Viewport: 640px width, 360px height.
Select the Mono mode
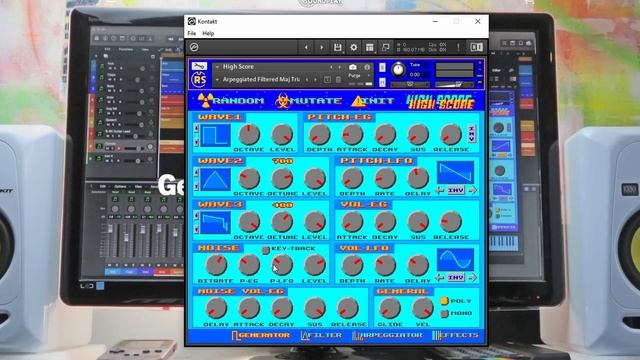point(444,313)
